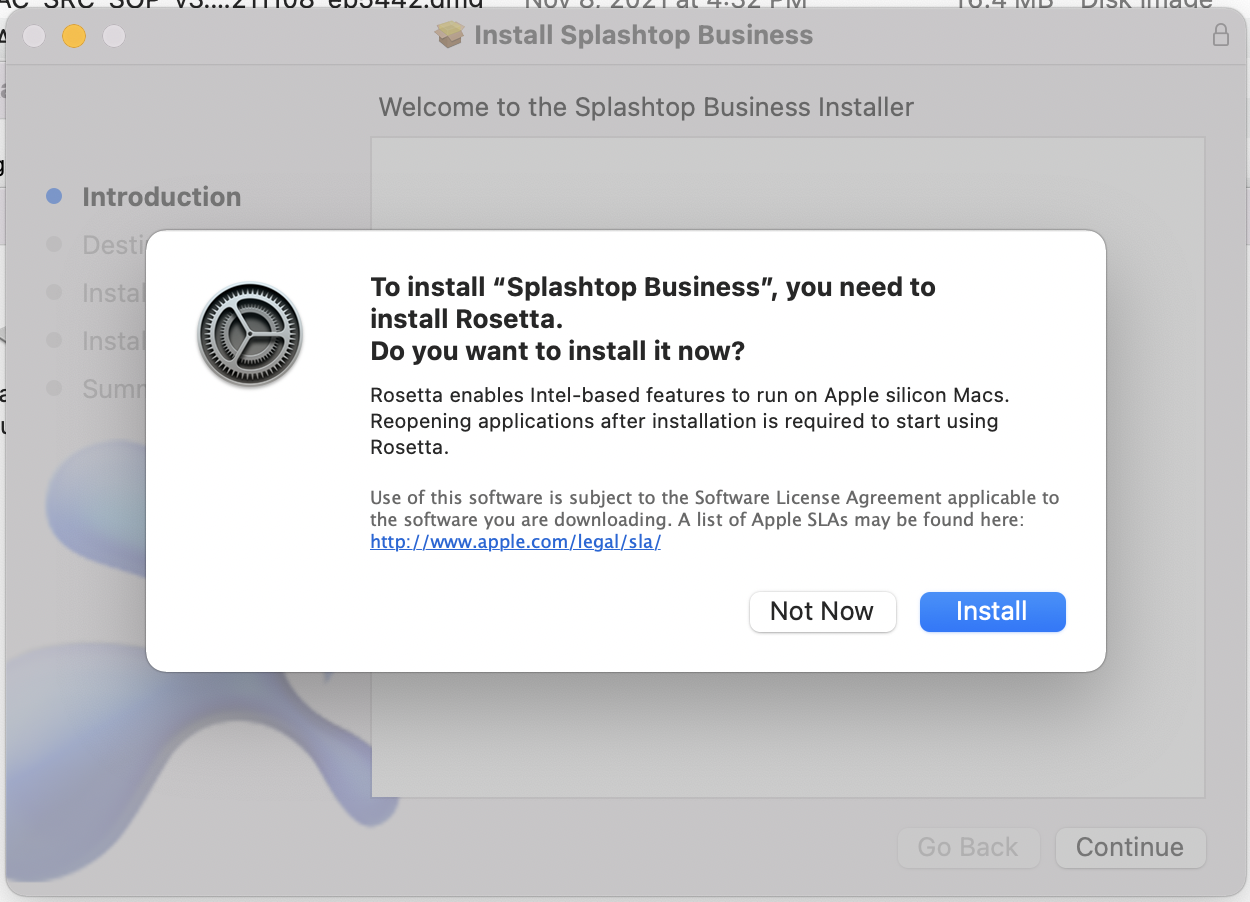This screenshot has width=1250, height=902.
Task: Open the Apple SLA legal link
Action: click(515, 542)
